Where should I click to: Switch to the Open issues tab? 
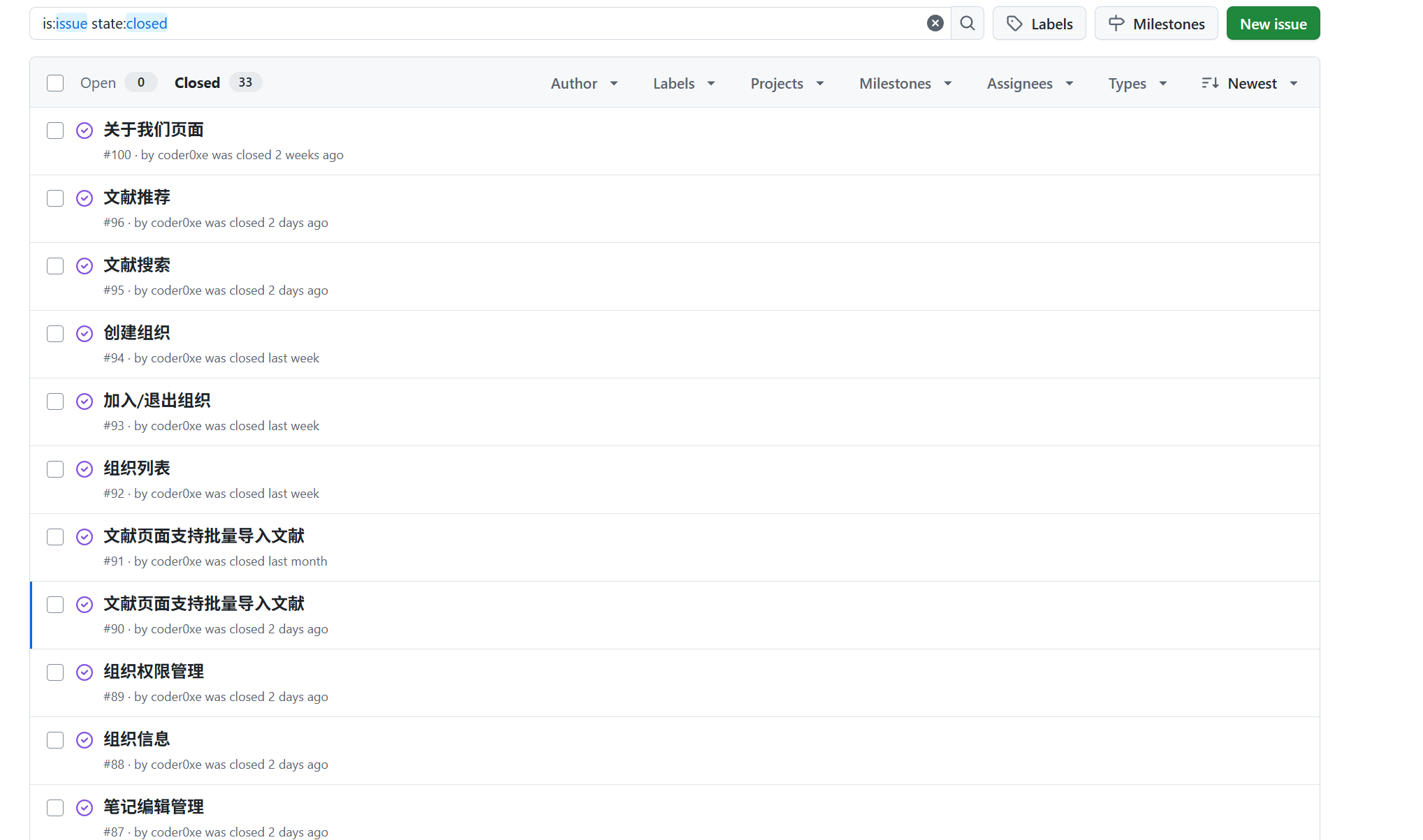[x=98, y=83]
